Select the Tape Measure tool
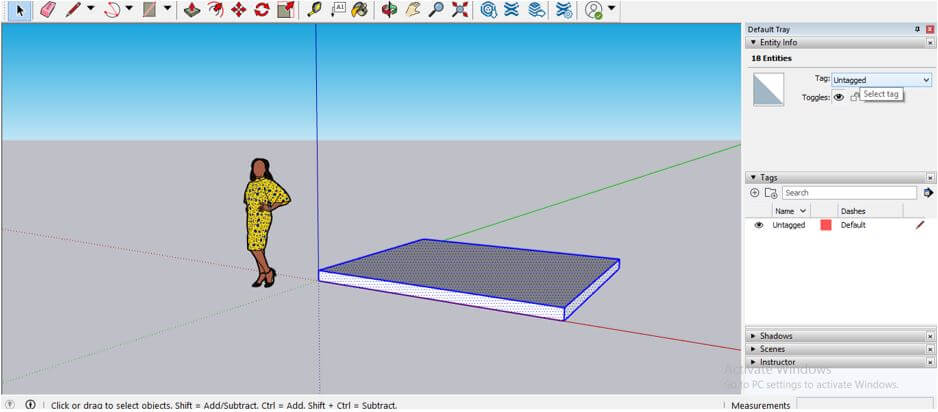 click(314, 10)
